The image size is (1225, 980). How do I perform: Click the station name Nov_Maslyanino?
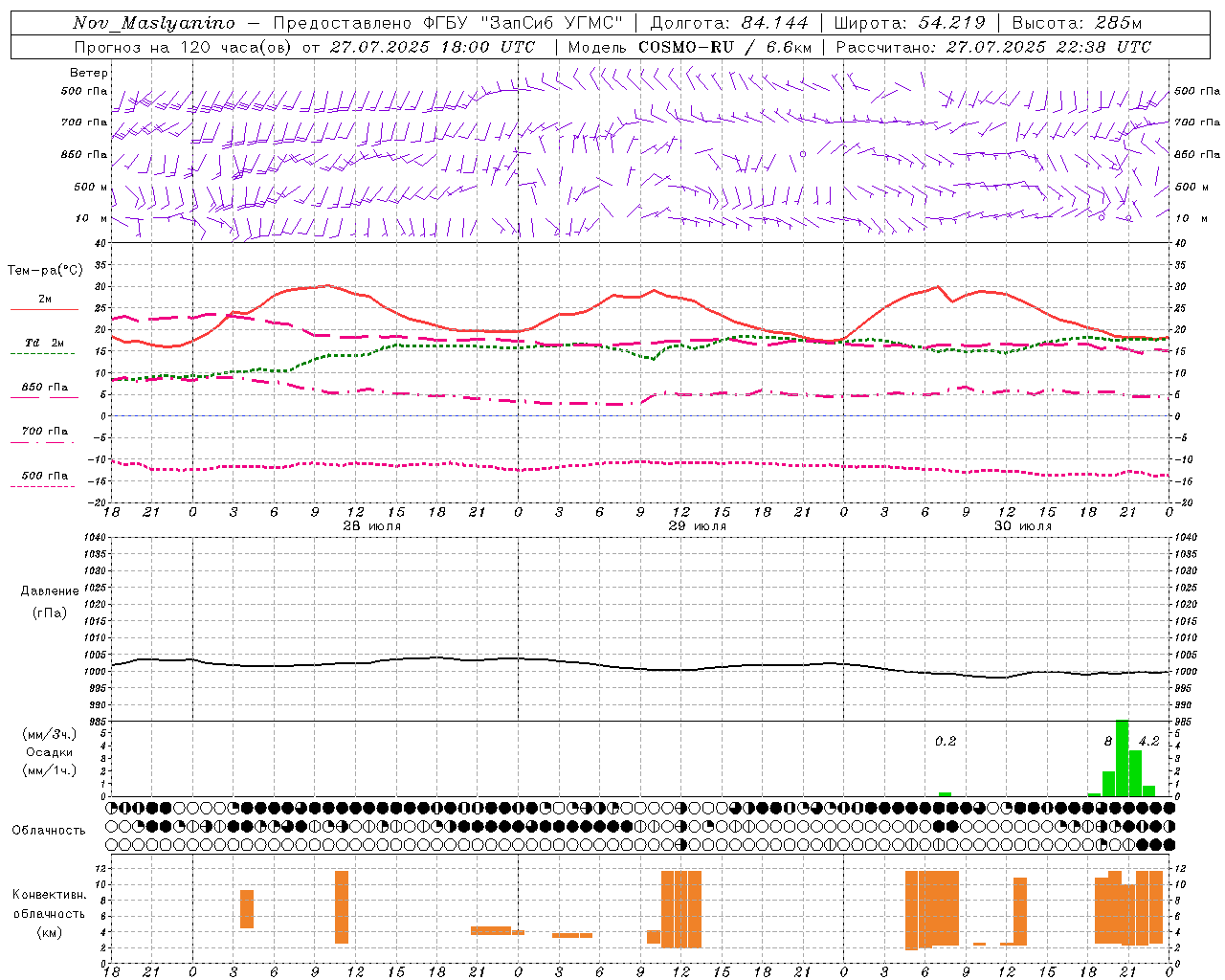154,23
